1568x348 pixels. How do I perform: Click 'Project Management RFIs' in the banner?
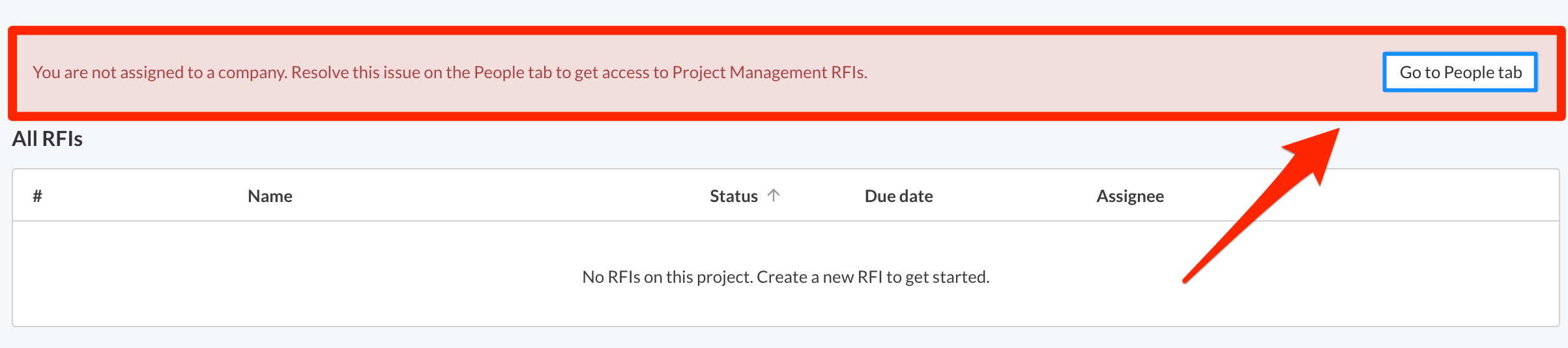[769, 72]
